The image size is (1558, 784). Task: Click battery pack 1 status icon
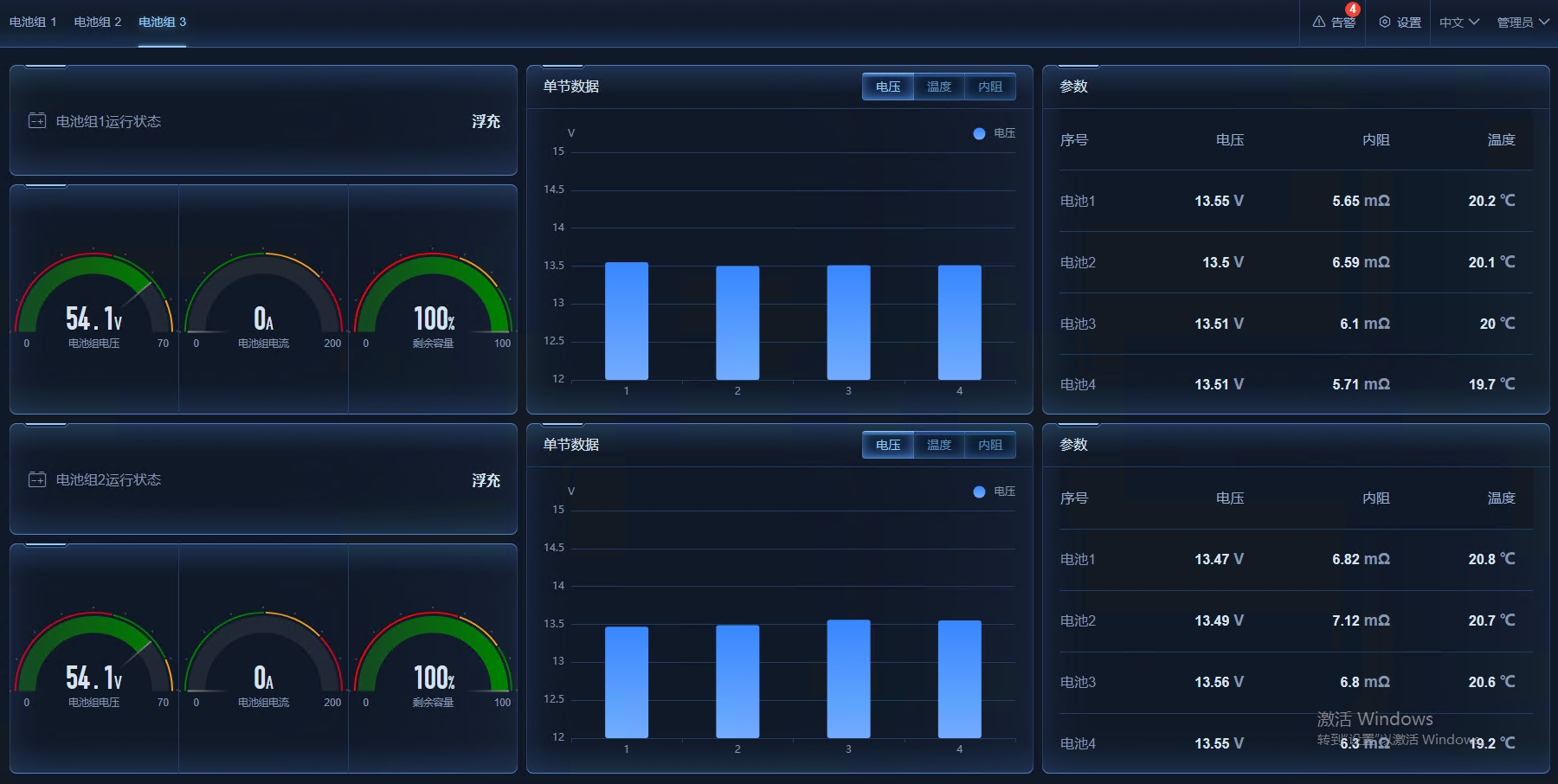pos(37,121)
